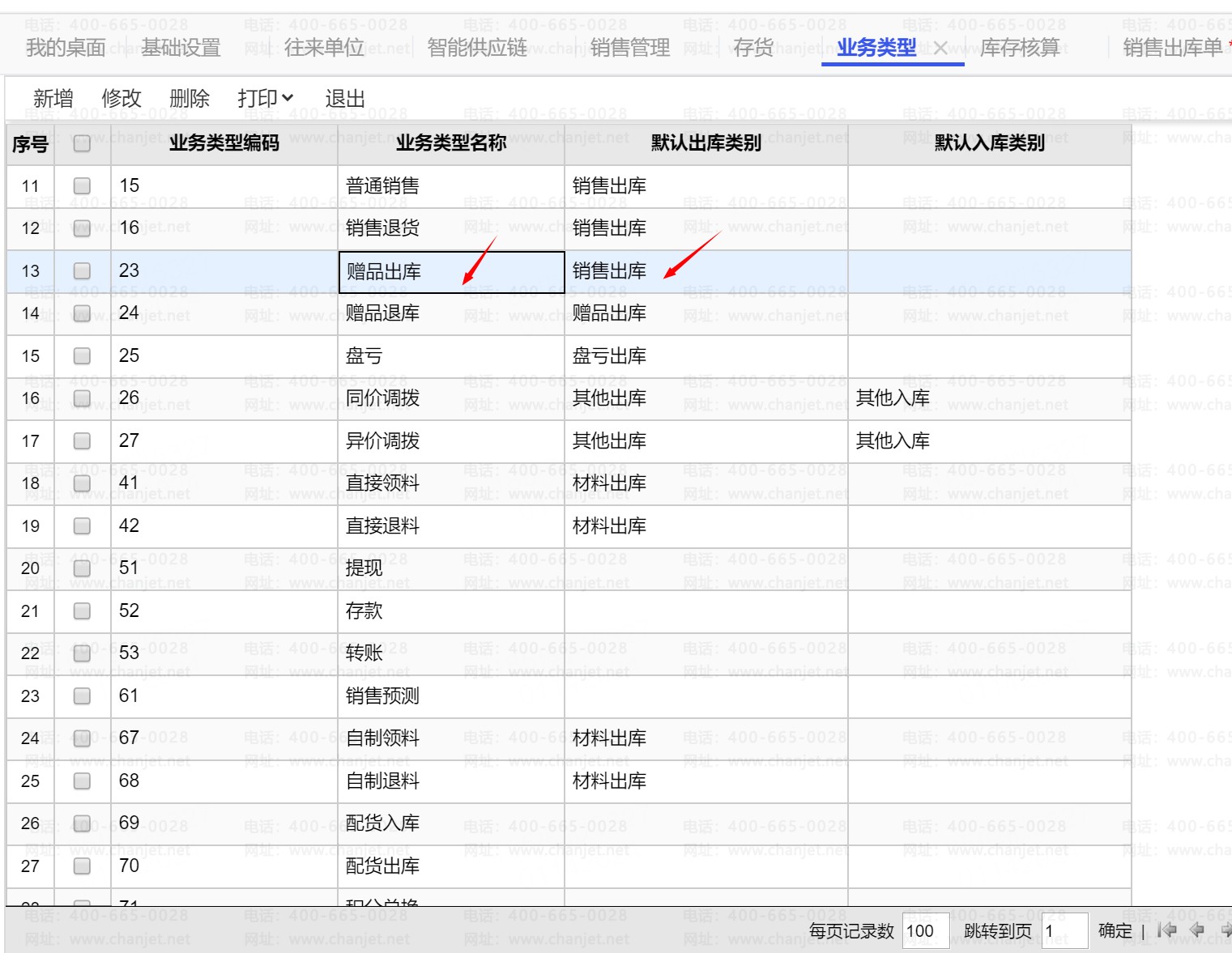
Task: Confirm page jump with 确定
Action: coord(1115,931)
